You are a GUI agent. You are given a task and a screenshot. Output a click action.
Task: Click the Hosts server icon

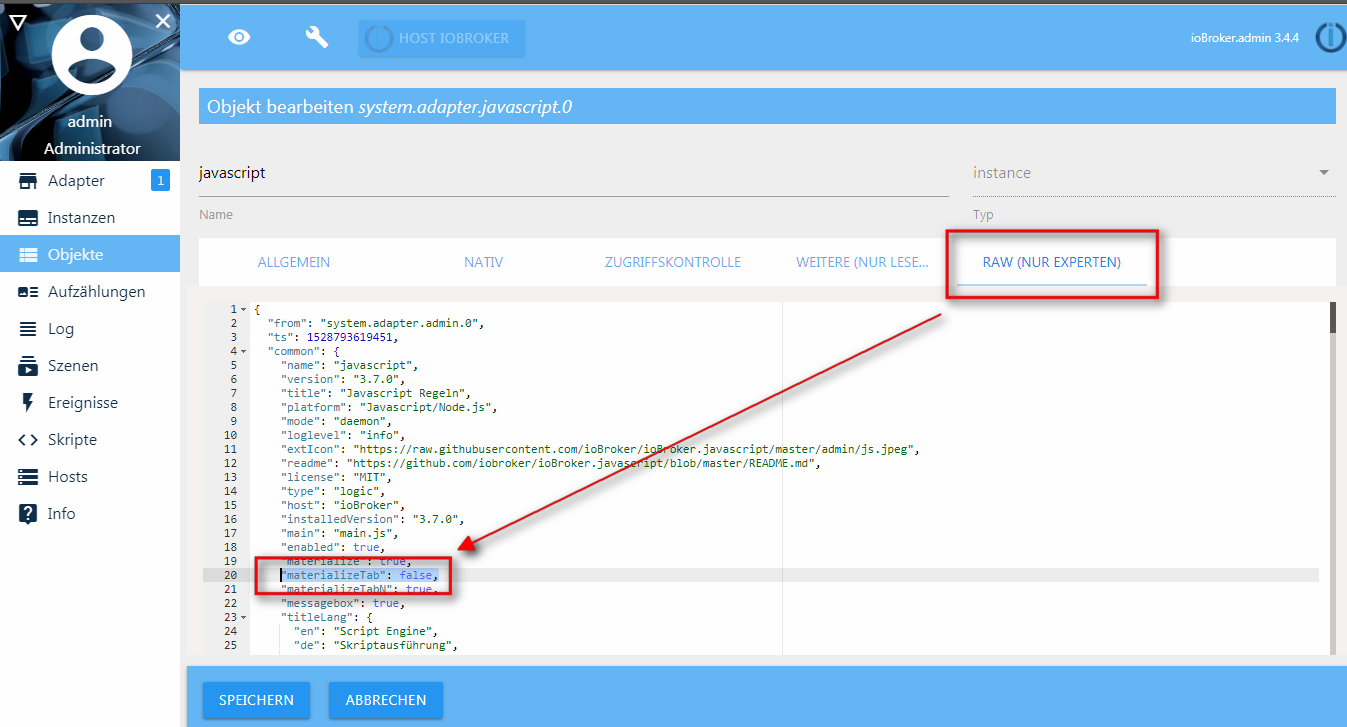(28, 477)
